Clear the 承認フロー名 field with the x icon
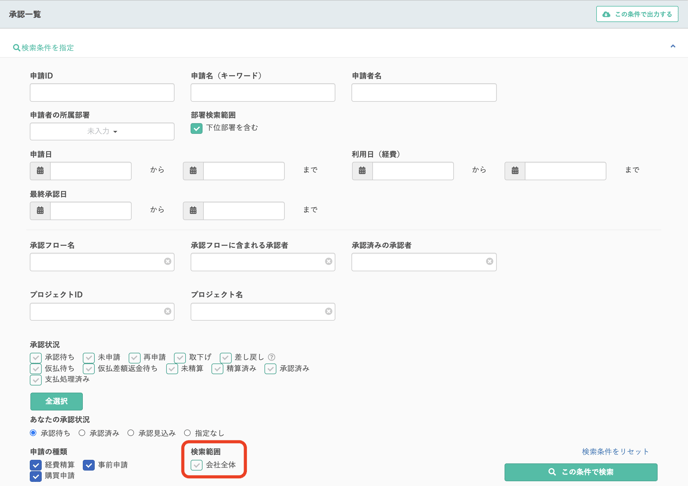688x486 pixels. 168,261
